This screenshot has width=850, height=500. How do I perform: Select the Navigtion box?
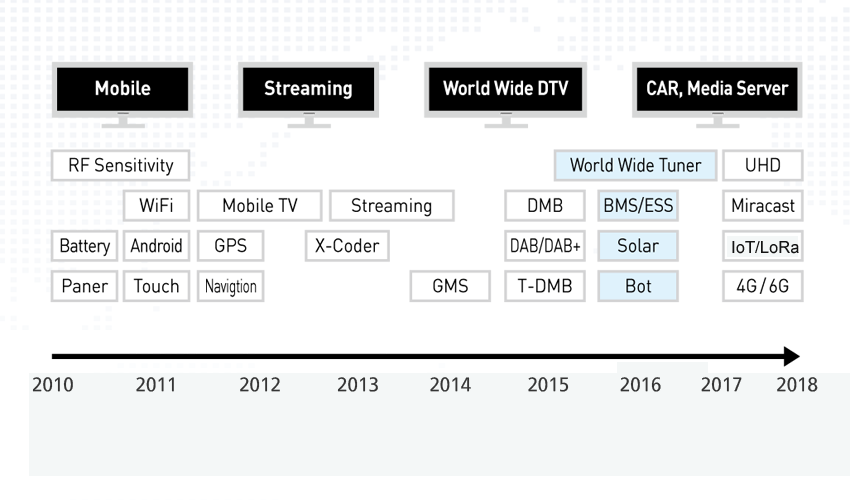pos(230,286)
